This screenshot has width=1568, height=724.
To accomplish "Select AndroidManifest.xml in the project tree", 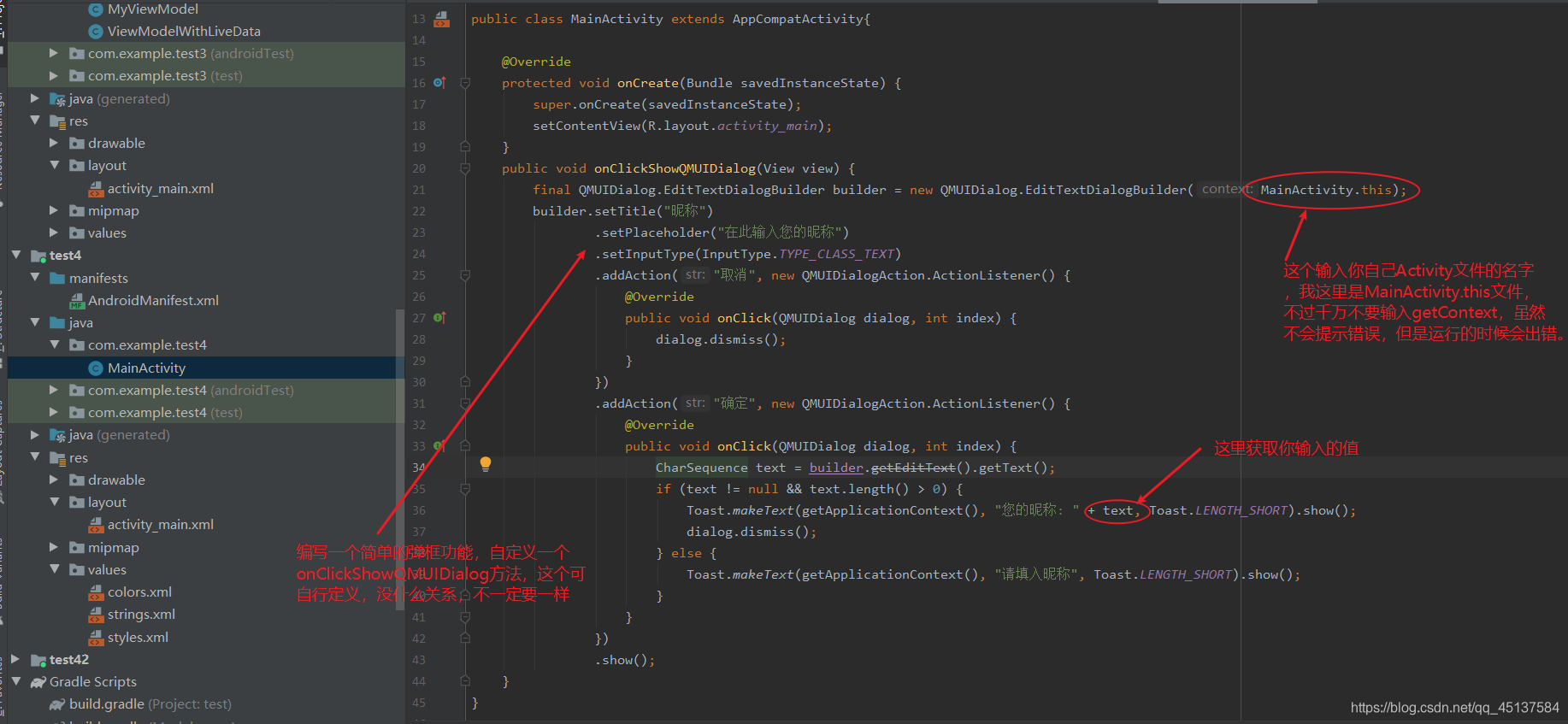I will pos(153,301).
